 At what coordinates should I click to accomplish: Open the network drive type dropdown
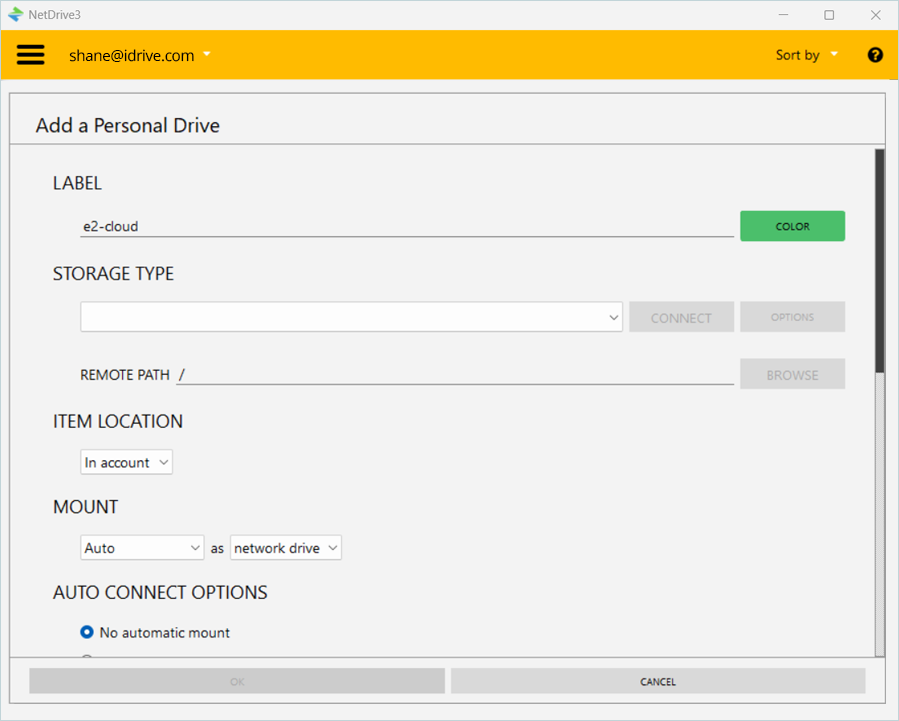point(286,548)
